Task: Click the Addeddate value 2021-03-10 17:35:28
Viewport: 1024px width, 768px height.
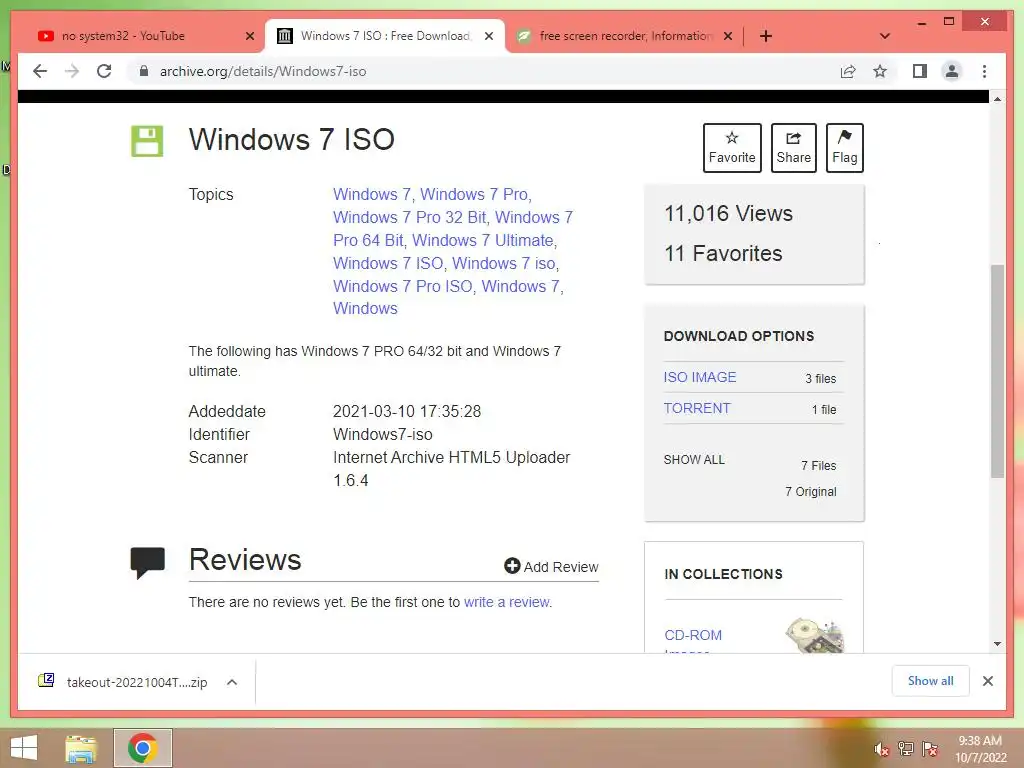Action: click(x=407, y=411)
